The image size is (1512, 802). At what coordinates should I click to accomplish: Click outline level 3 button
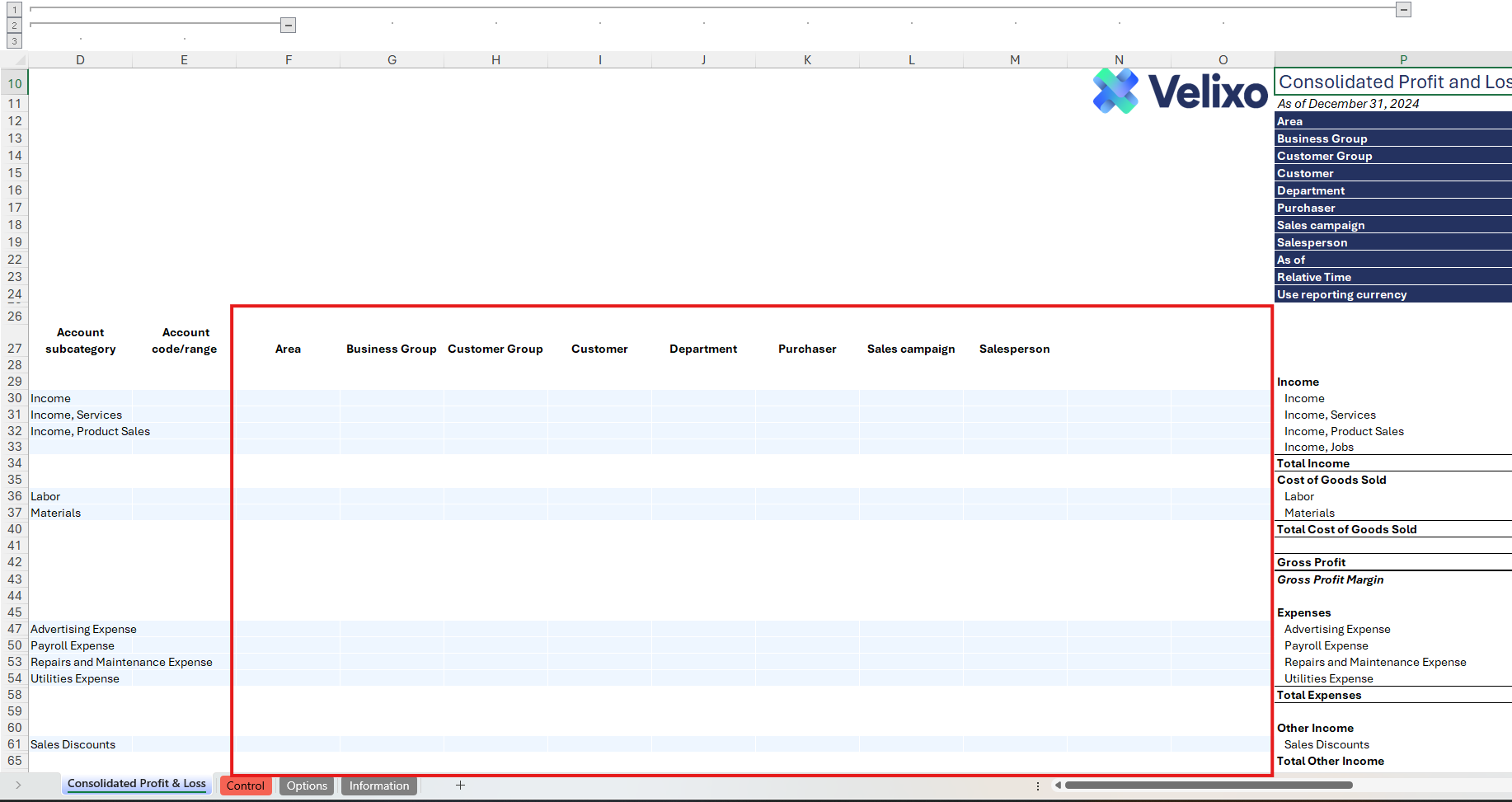[14, 41]
